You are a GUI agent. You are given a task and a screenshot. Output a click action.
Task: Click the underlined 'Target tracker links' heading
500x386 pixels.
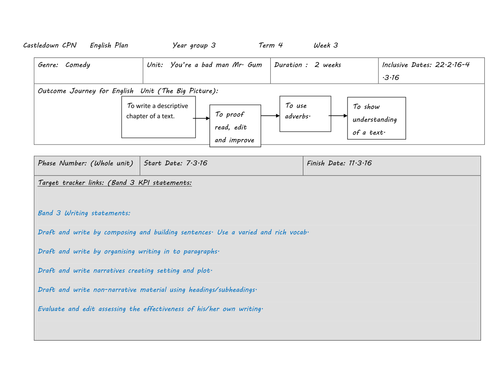click(115, 183)
